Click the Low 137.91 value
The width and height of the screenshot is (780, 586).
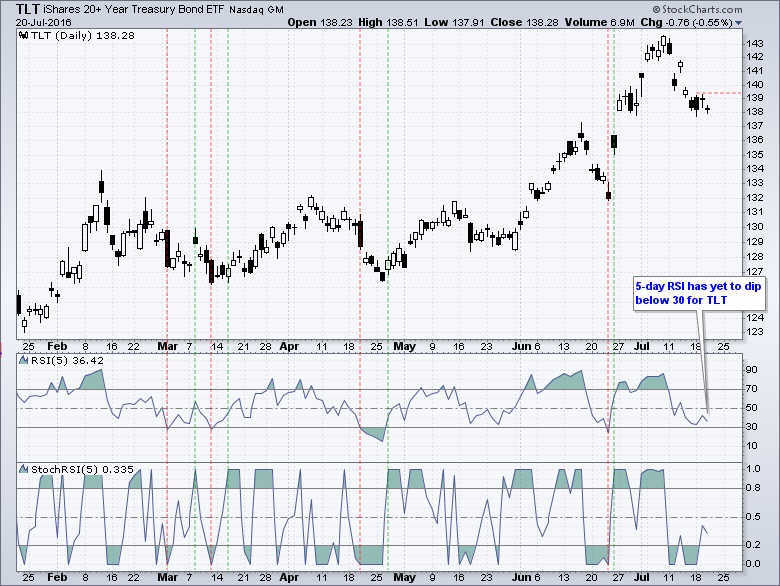tap(454, 22)
